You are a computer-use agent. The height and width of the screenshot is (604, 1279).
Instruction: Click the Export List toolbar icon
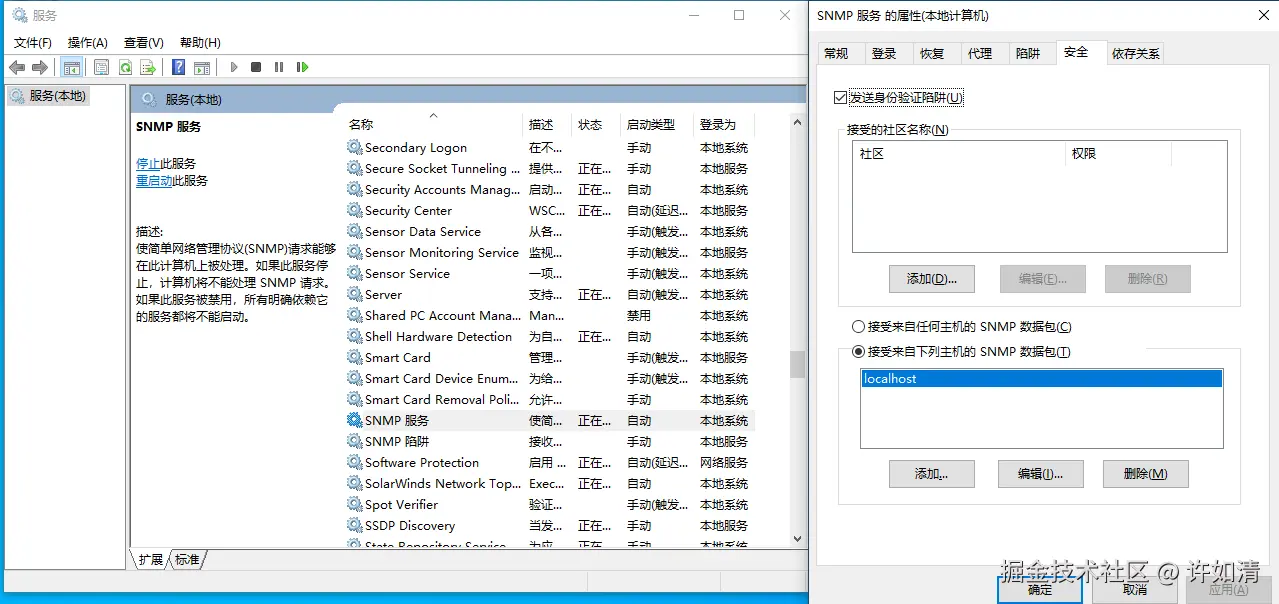(148, 67)
